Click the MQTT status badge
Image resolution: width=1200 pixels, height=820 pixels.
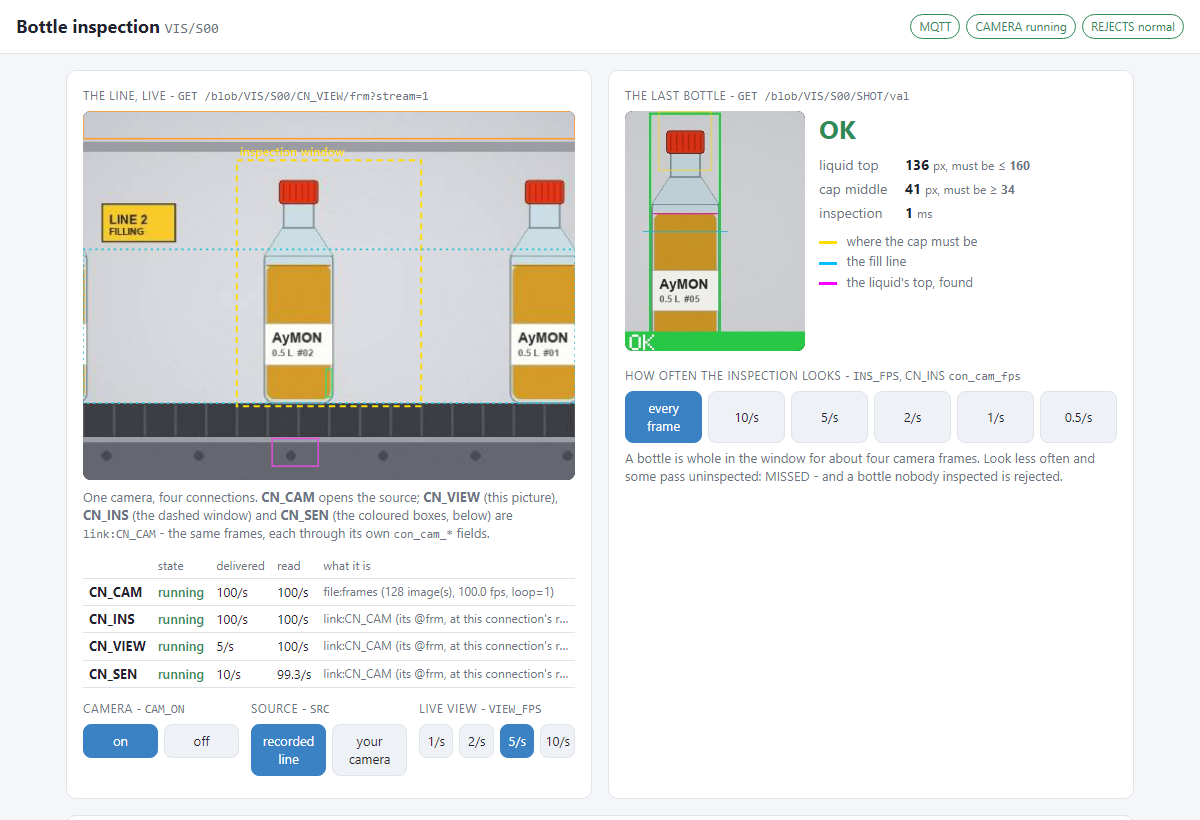point(934,27)
